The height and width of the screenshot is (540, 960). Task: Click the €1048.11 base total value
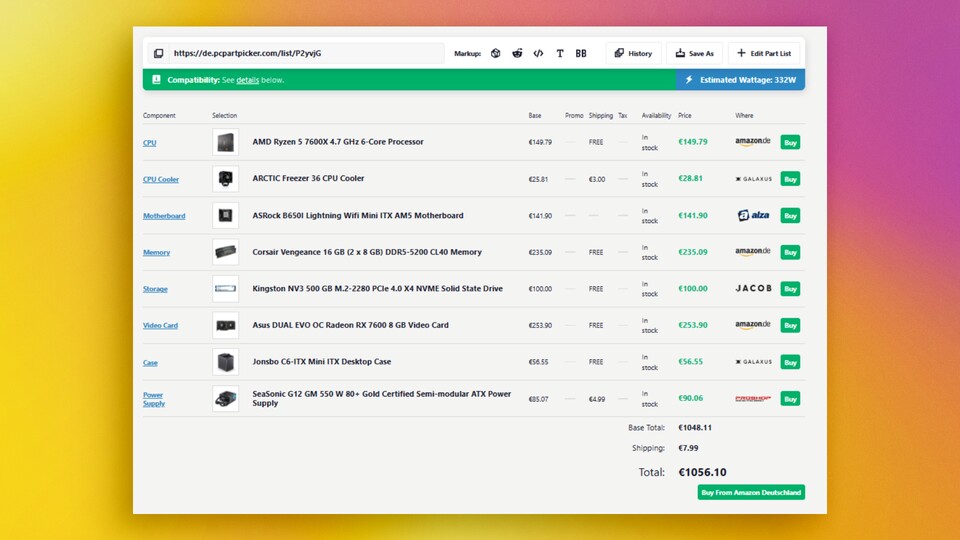coord(695,427)
